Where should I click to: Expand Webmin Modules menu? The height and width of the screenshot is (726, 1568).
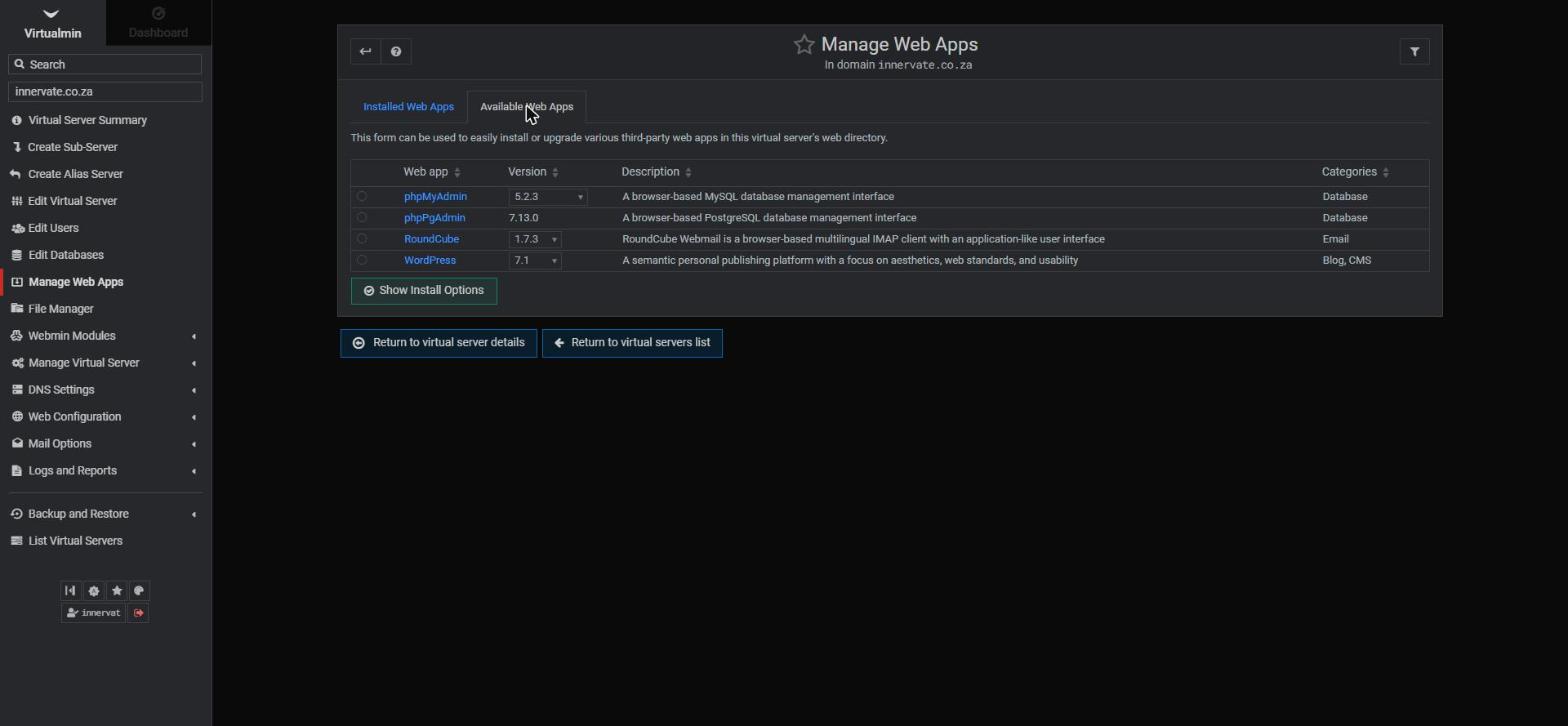pyautogui.click(x=105, y=336)
